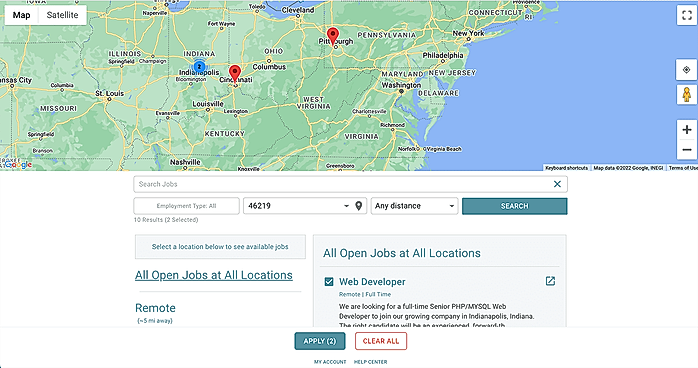Click the red Cincinnati map pin
The image size is (698, 368).
(235, 73)
